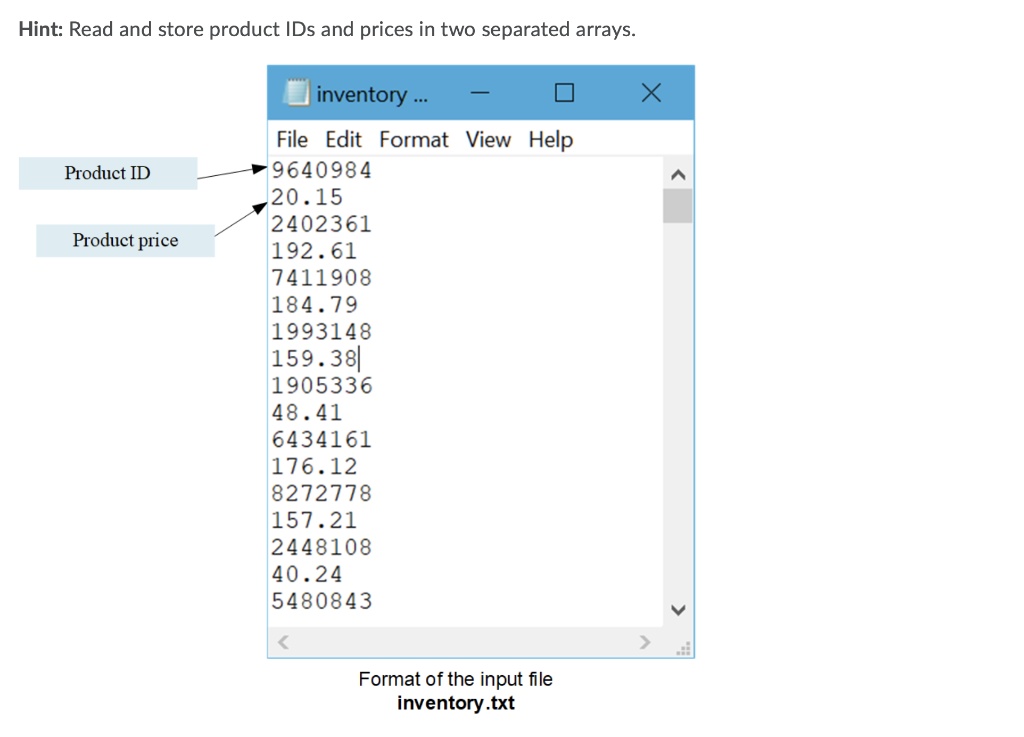Click the vertical scrollbar up arrow
The height and width of the screenshot is (737, 1024).
[678, 173]
